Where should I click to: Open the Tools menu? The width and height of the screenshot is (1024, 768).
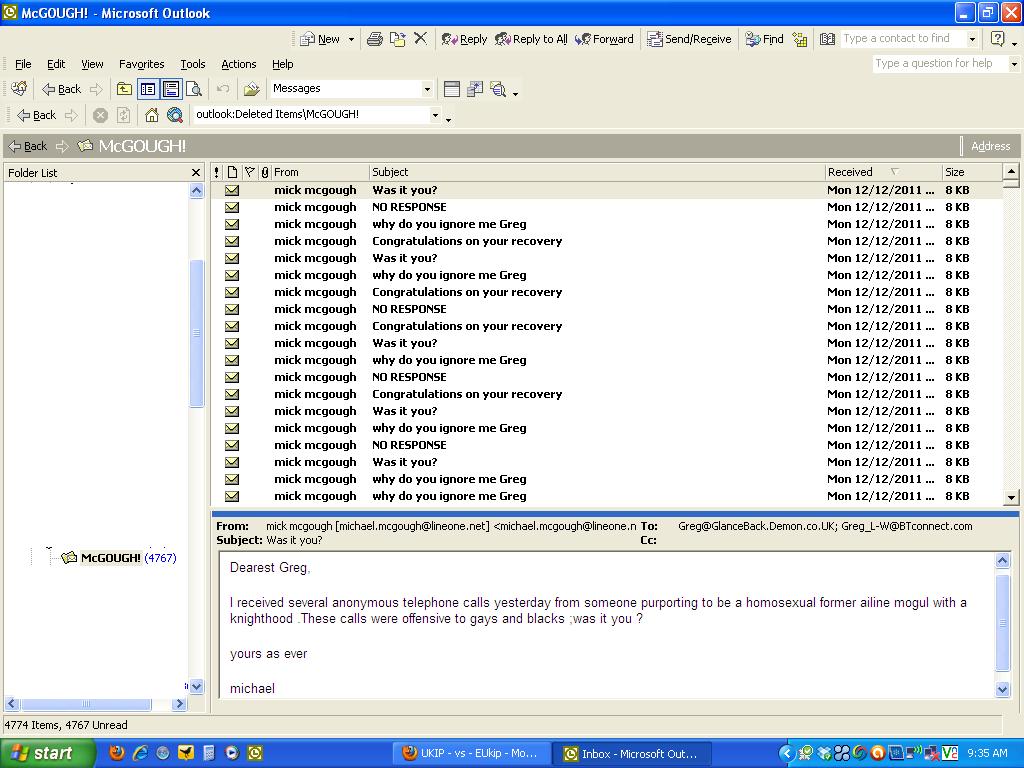pos(193,64)
